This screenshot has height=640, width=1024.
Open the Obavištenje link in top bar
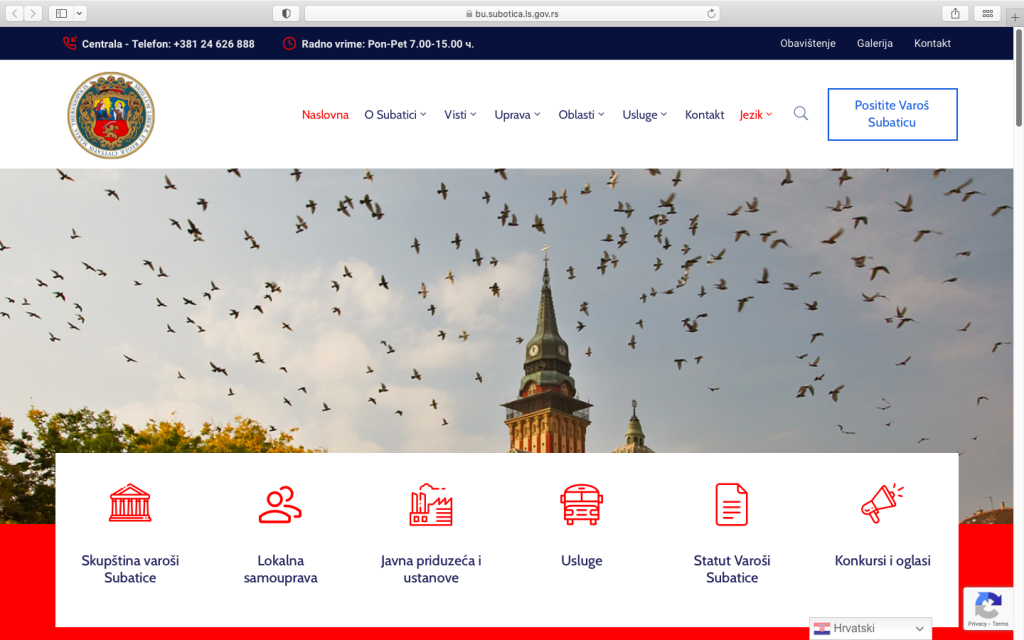807,43
